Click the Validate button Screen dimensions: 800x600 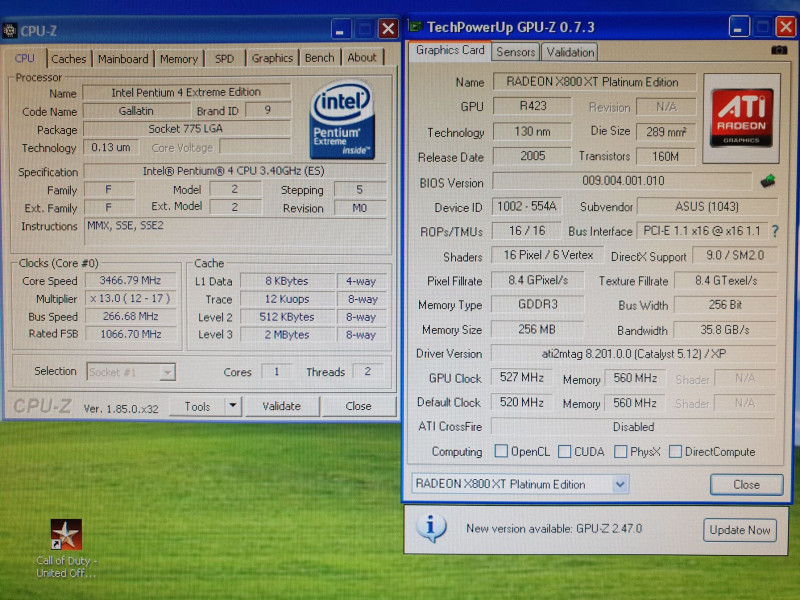pos(282,406)
